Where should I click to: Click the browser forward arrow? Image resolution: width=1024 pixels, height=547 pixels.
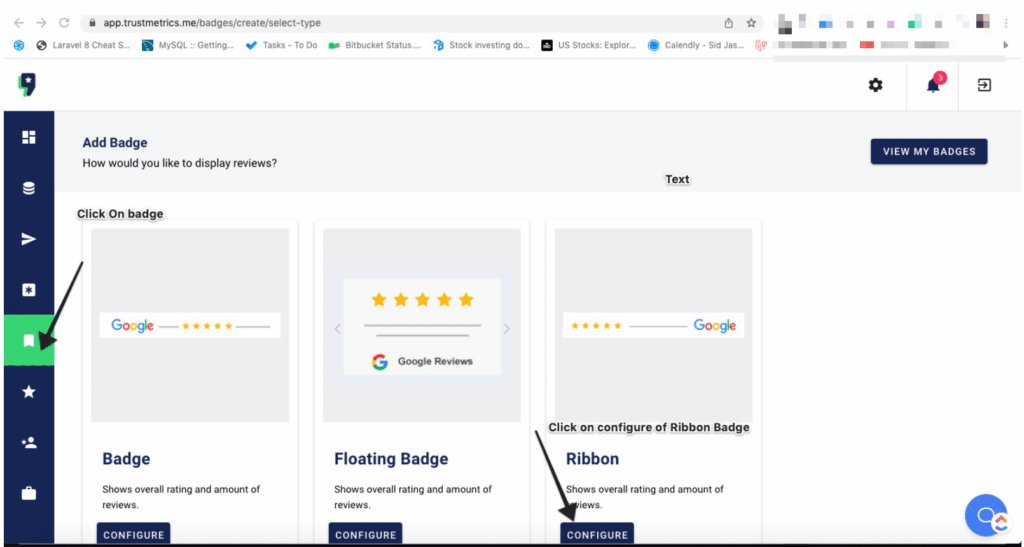point(42,23)
